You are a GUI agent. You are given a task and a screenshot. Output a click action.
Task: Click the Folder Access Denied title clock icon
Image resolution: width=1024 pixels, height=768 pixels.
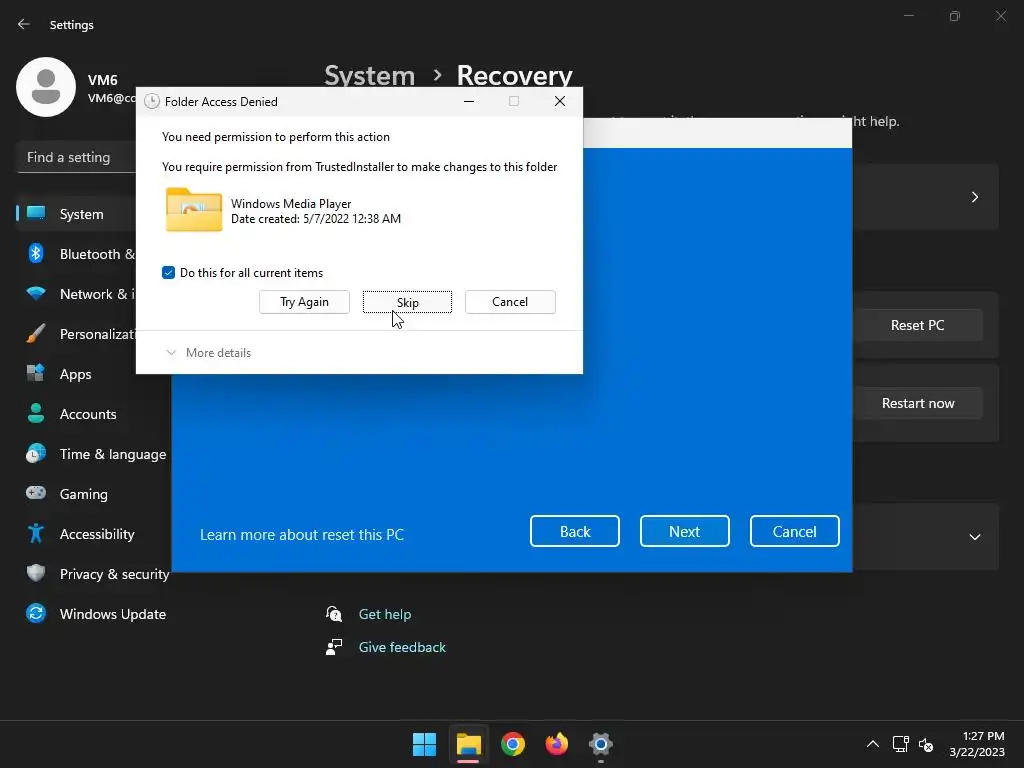152,101
